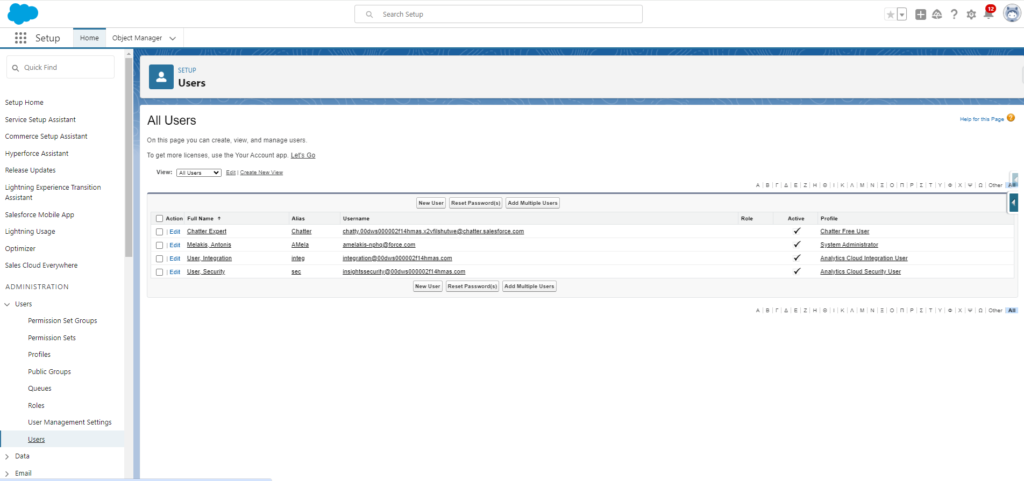1024x481 pixels.
Task: Click the top New User button
Action: pyautogui.click(x=431, y=203)
